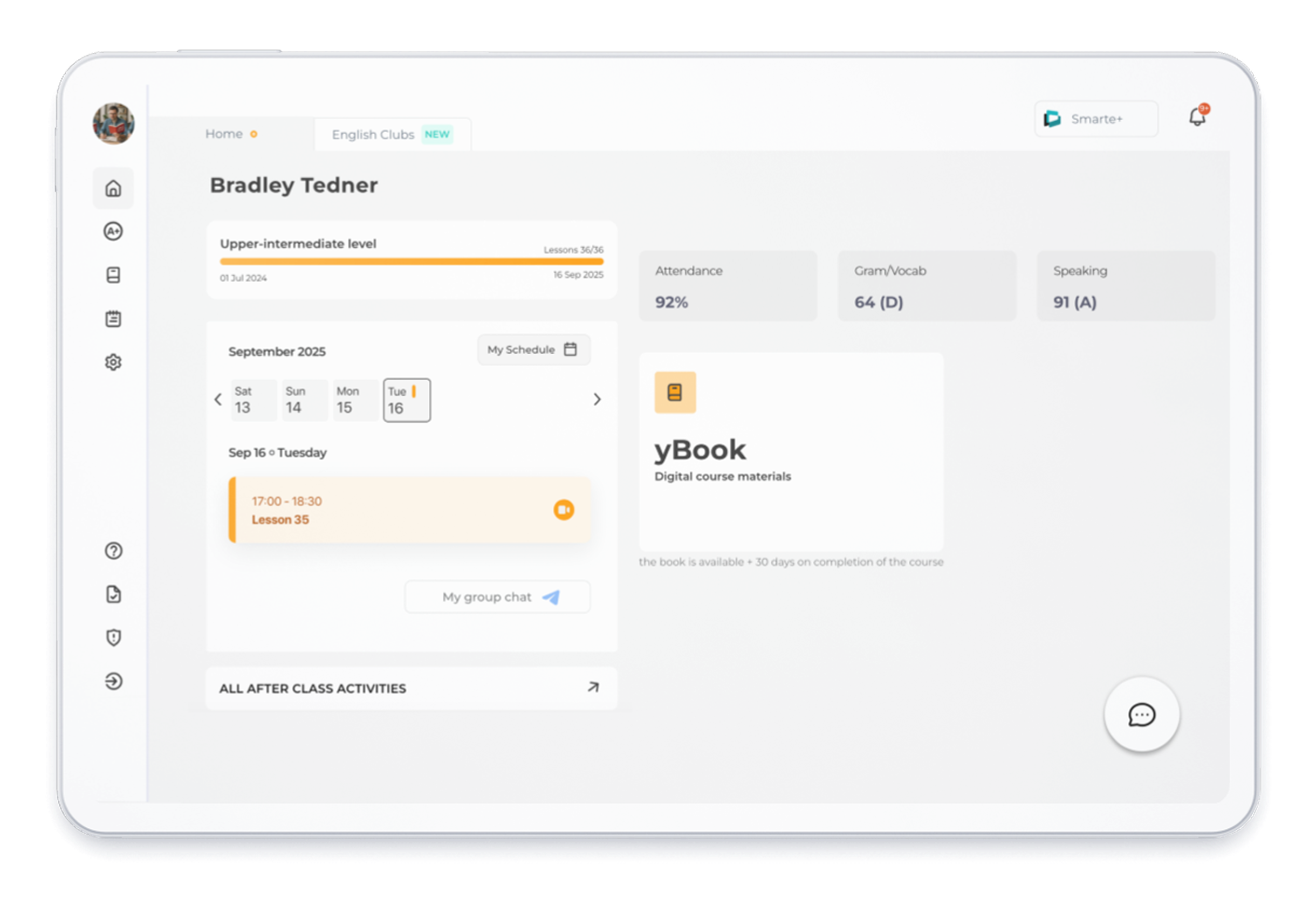
Task: Open the book materials sidebar icon
Action: click(114, 276)
